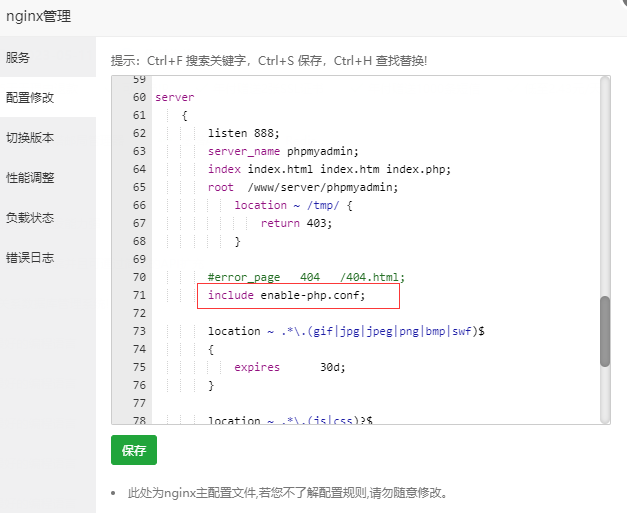Switch to the 切换版本 tab
The width and height of the screenshot is (627, 513).
pyautogui.click(x=30, y=138)
